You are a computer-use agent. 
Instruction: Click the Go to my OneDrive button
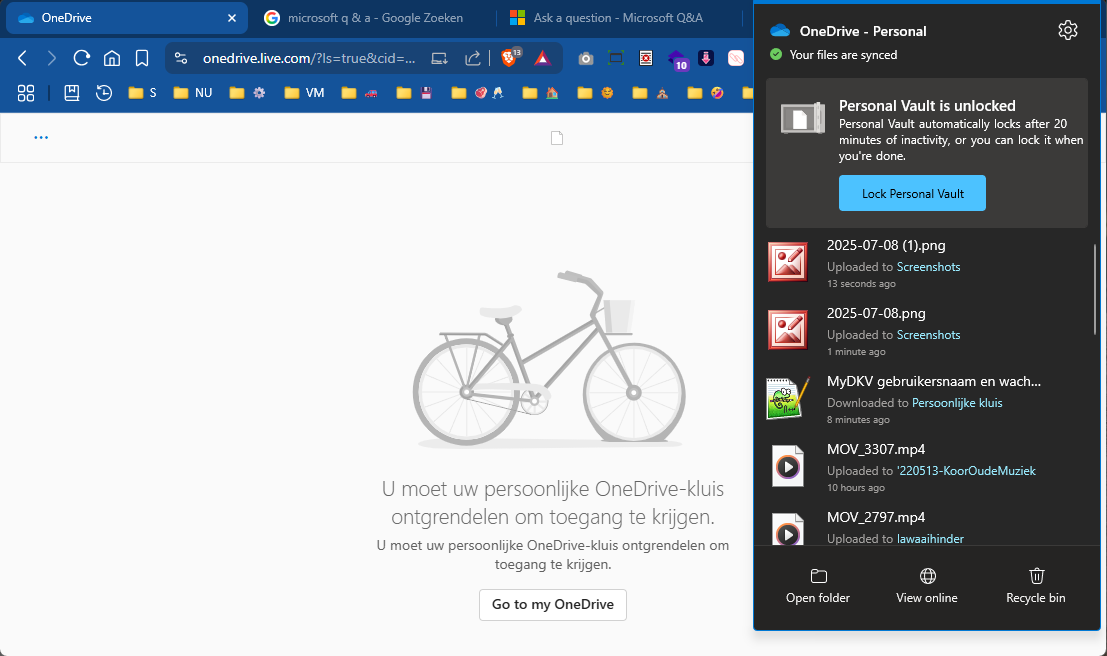pos(552,605)
